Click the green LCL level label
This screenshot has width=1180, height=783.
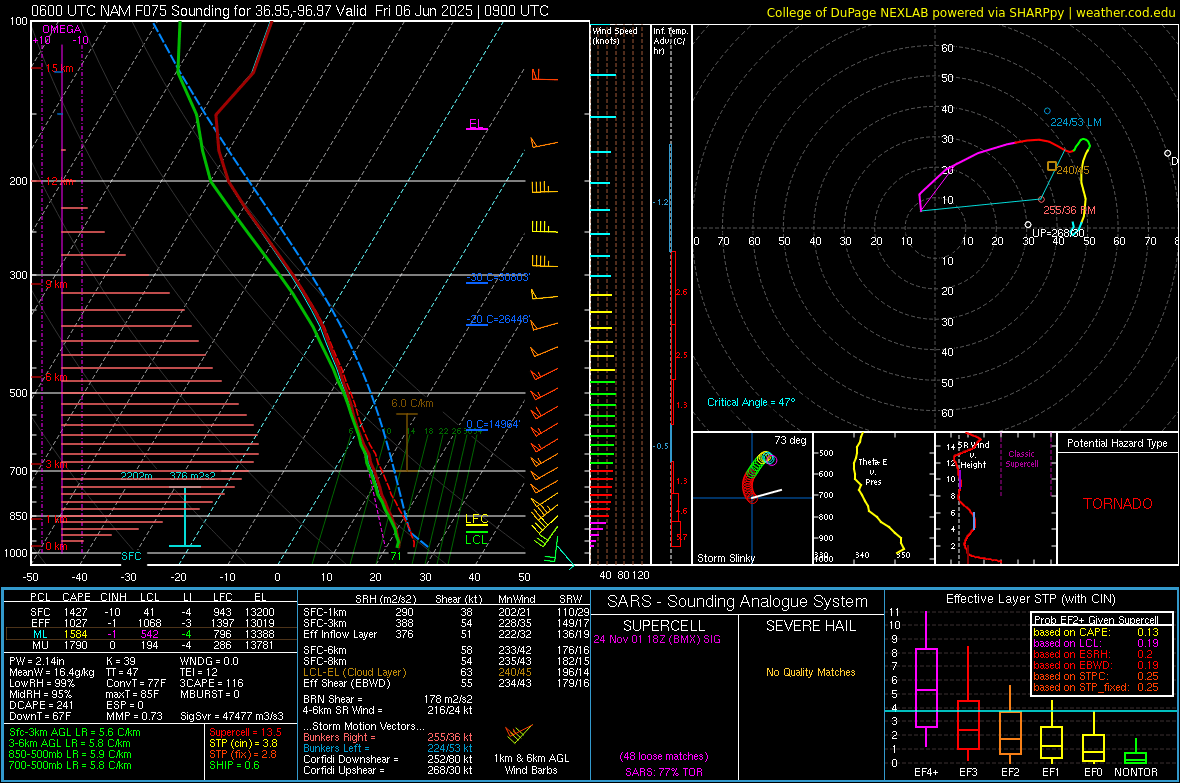pyautogui.click(x=476, y=540)
